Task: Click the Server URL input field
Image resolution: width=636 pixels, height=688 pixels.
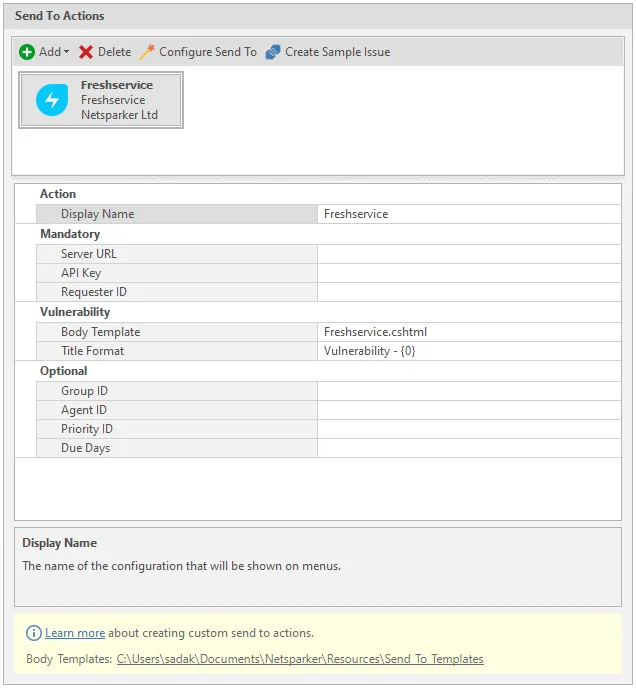Action: [469, 254]
